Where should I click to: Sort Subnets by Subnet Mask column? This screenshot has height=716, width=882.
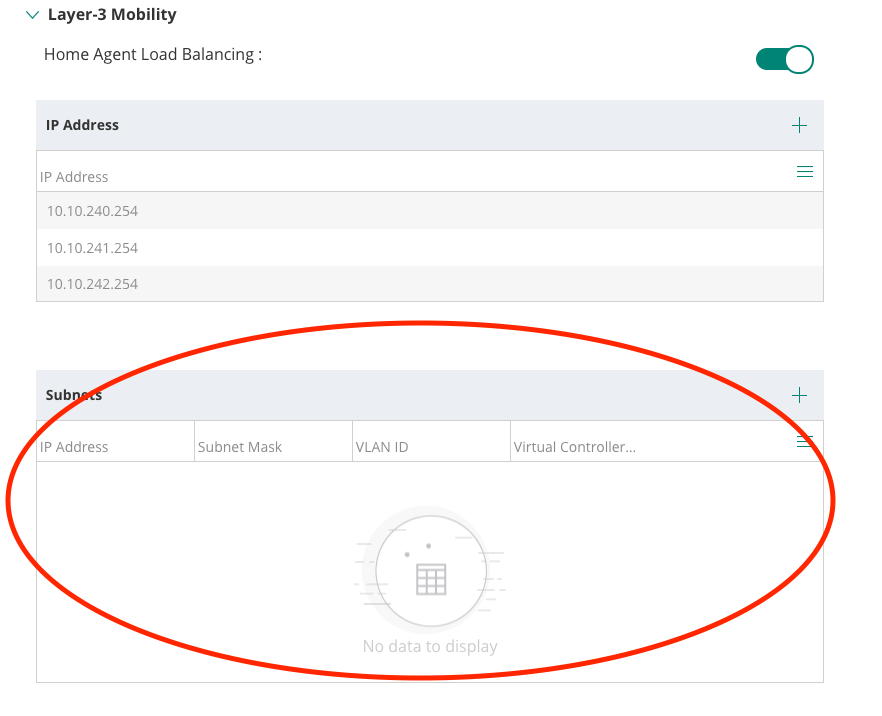click(x=240, y=447)
